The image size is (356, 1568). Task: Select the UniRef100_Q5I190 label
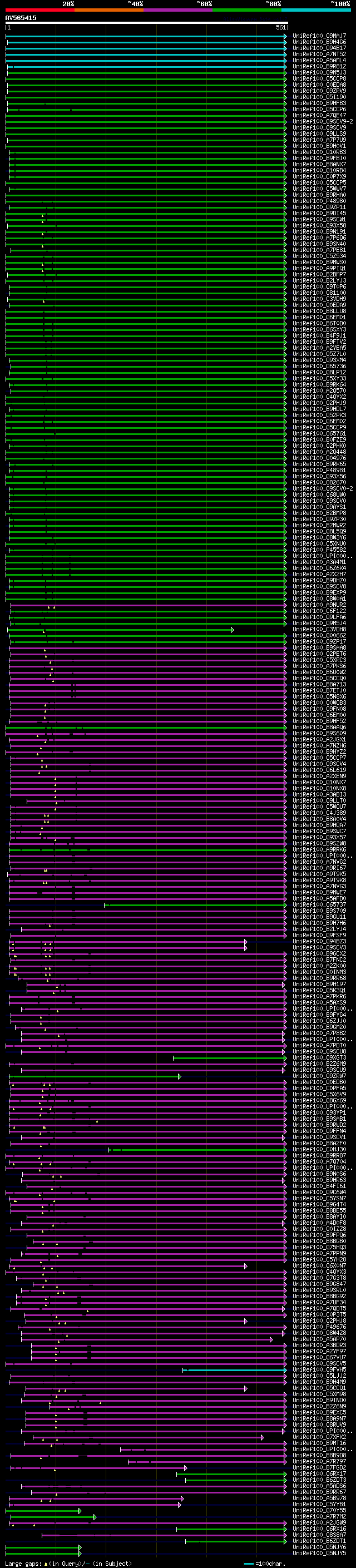319,97
